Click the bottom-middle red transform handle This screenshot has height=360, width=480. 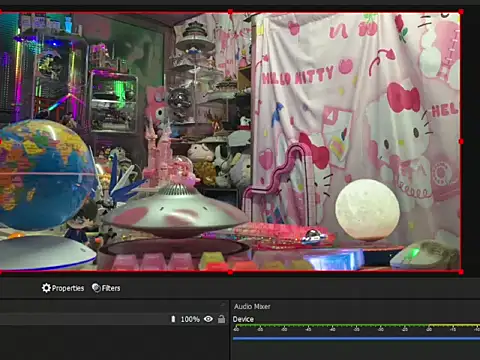coord(230,272)
